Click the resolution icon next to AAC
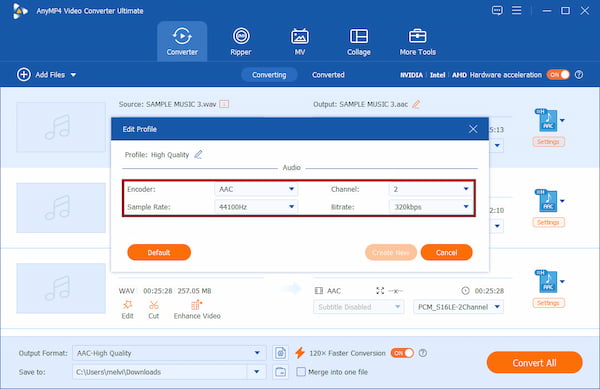 (380, 291)
